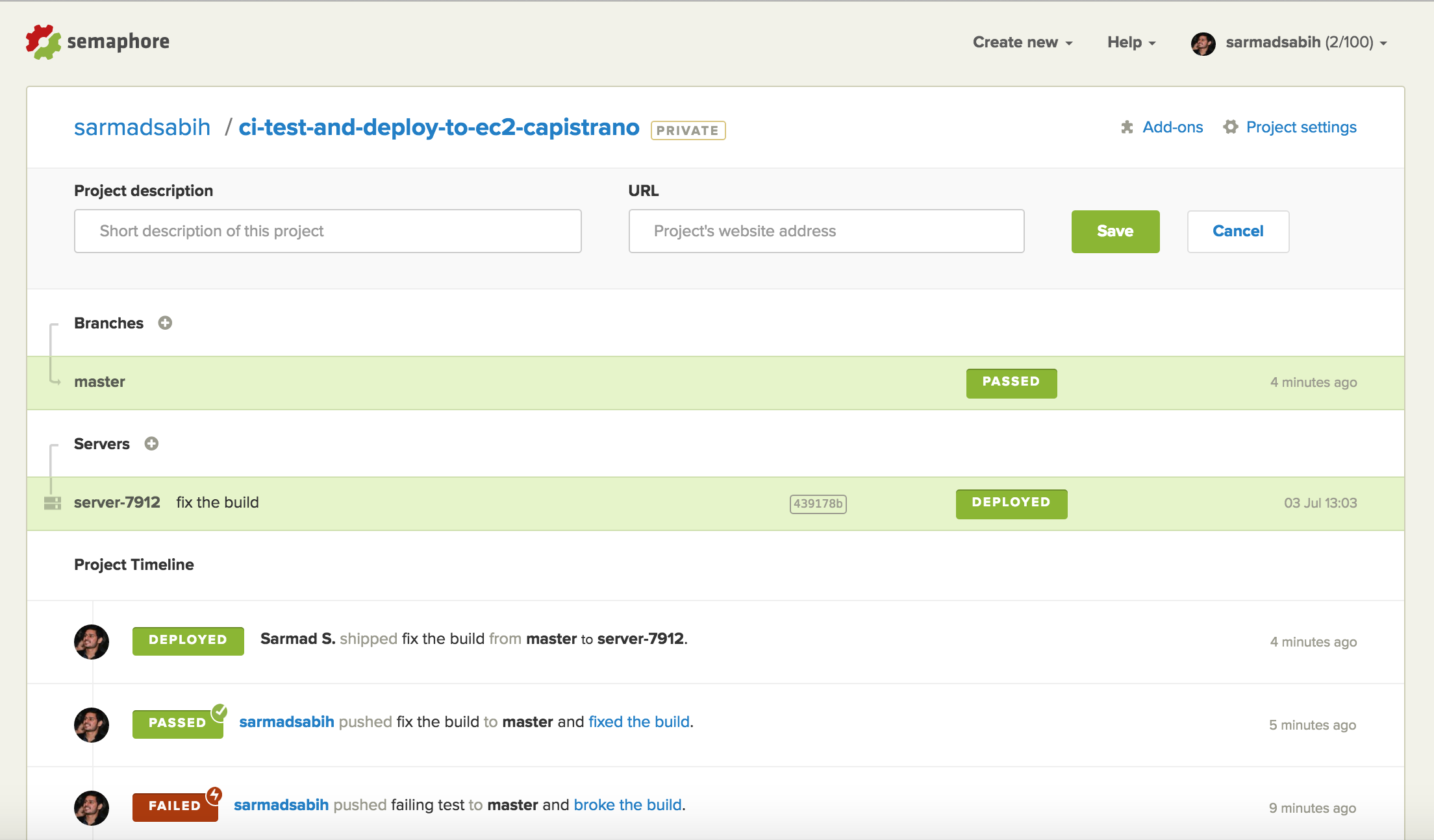Click the DEPLOYED badge on server-7912
Image resolution: width=1434 pixels, height=840 pixels.
(x=1011, y=504)
